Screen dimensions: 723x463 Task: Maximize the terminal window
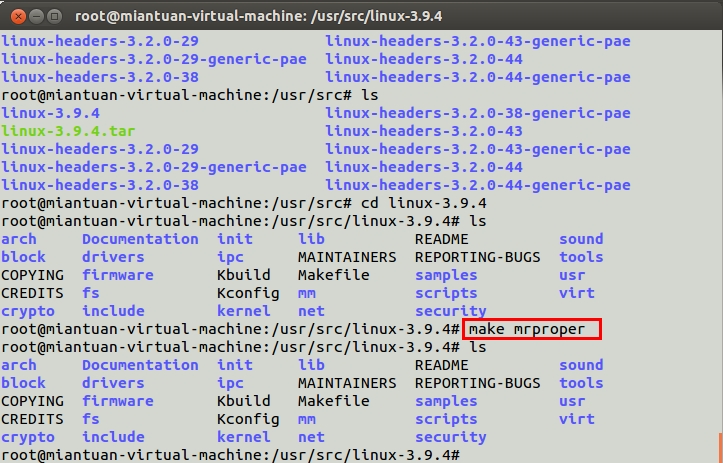point(54,17)
